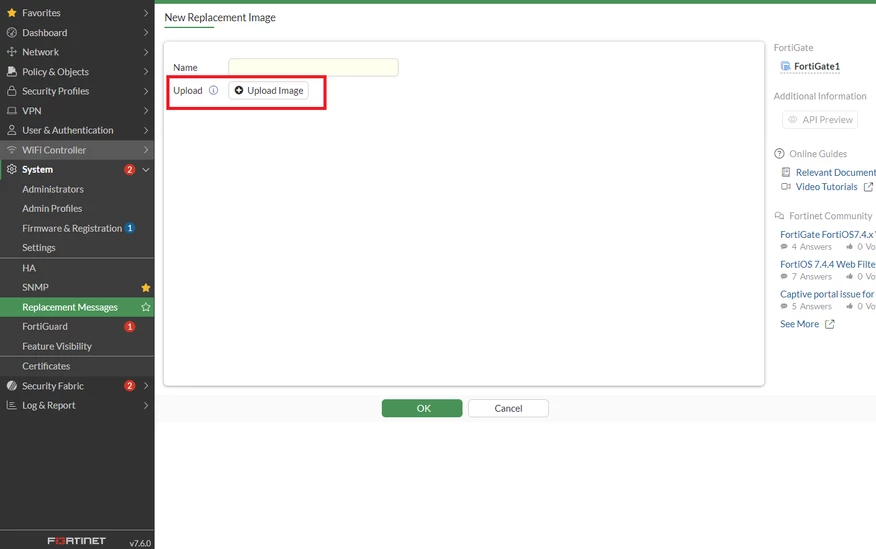The height and width of the screenshot is (549, 876).
Task: Open the FortiOS 7.4.4 Web Filter post
Action: (828, 264)
